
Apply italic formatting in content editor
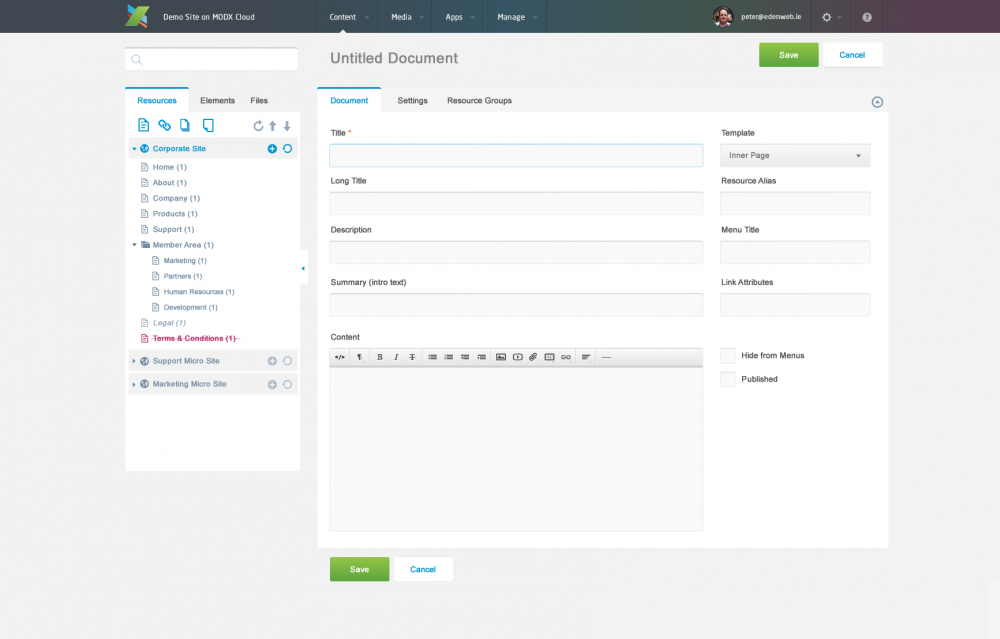point(396,357)
